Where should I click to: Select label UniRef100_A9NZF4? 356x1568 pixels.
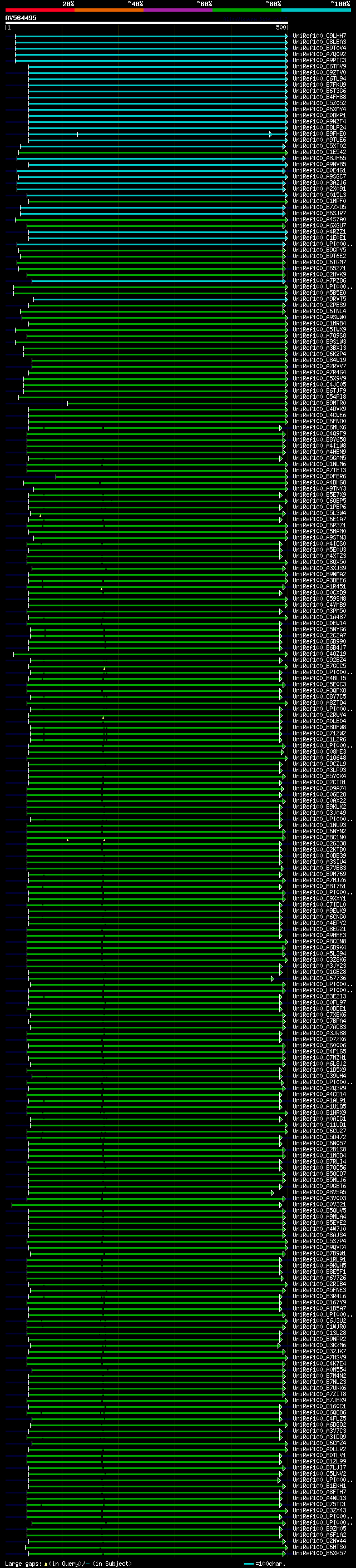point(319,122)
